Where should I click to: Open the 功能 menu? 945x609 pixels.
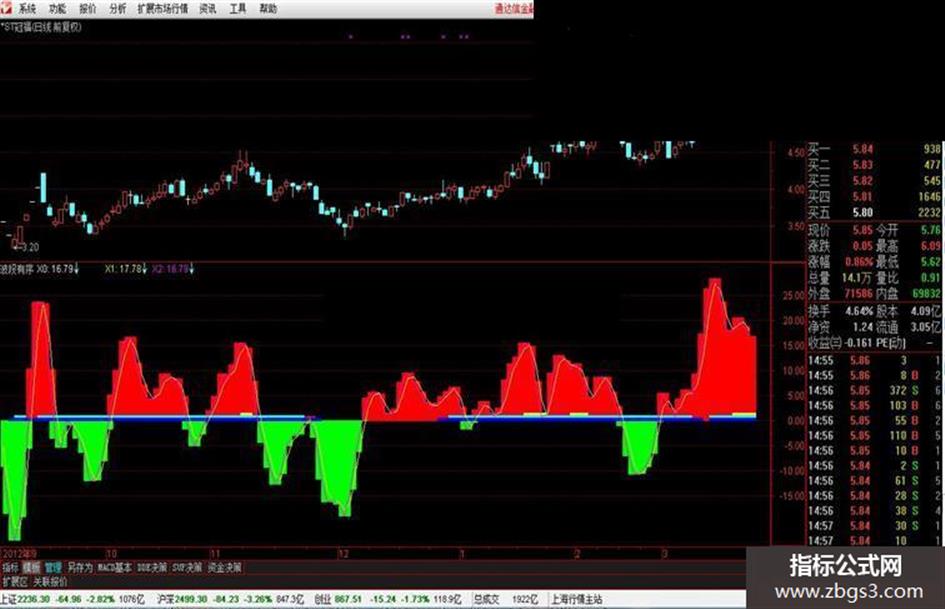click(58, 8)
